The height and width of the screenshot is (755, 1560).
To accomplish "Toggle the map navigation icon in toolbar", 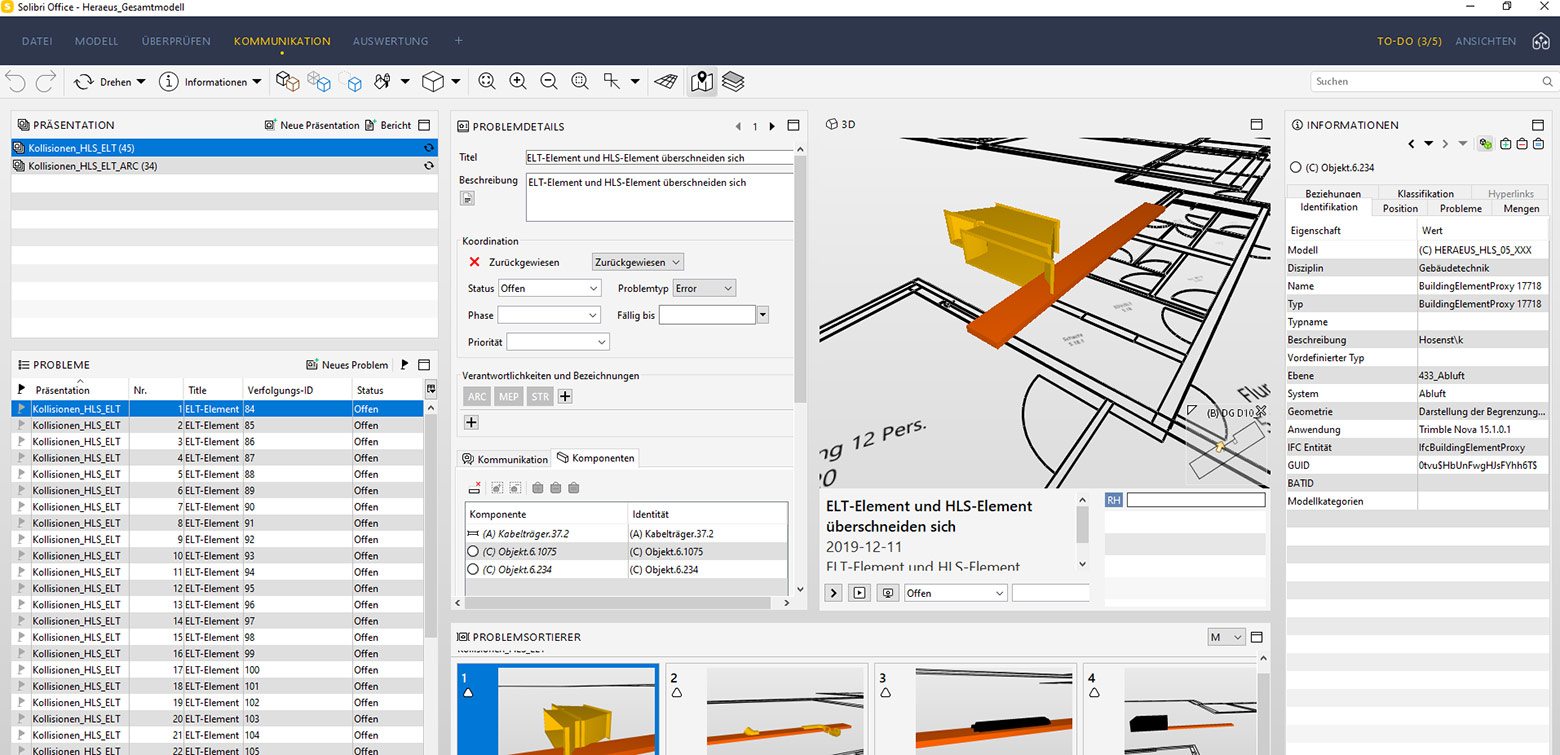I will (x=702, y=82).
